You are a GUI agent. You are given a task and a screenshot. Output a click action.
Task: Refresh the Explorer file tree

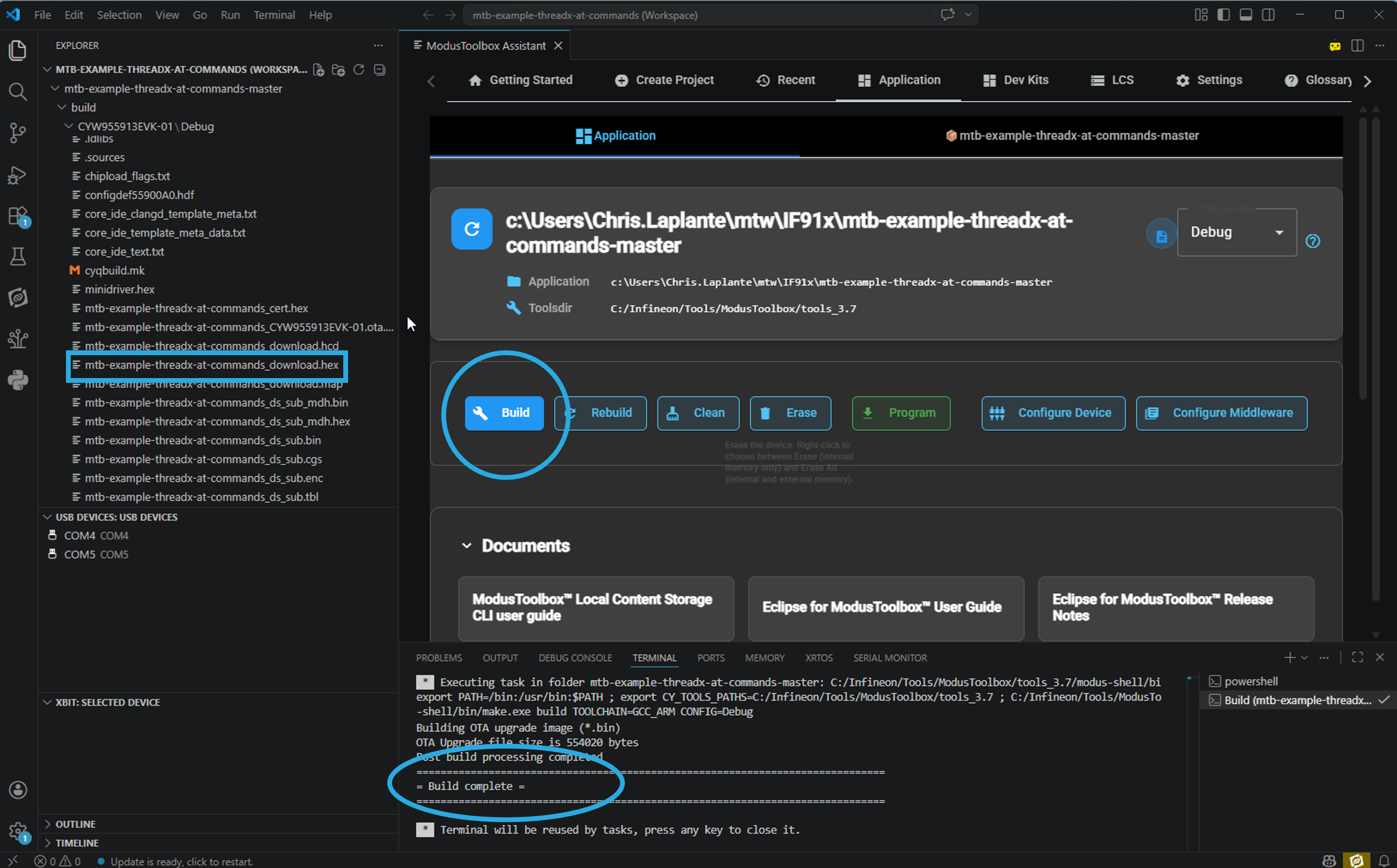[359, 69]
